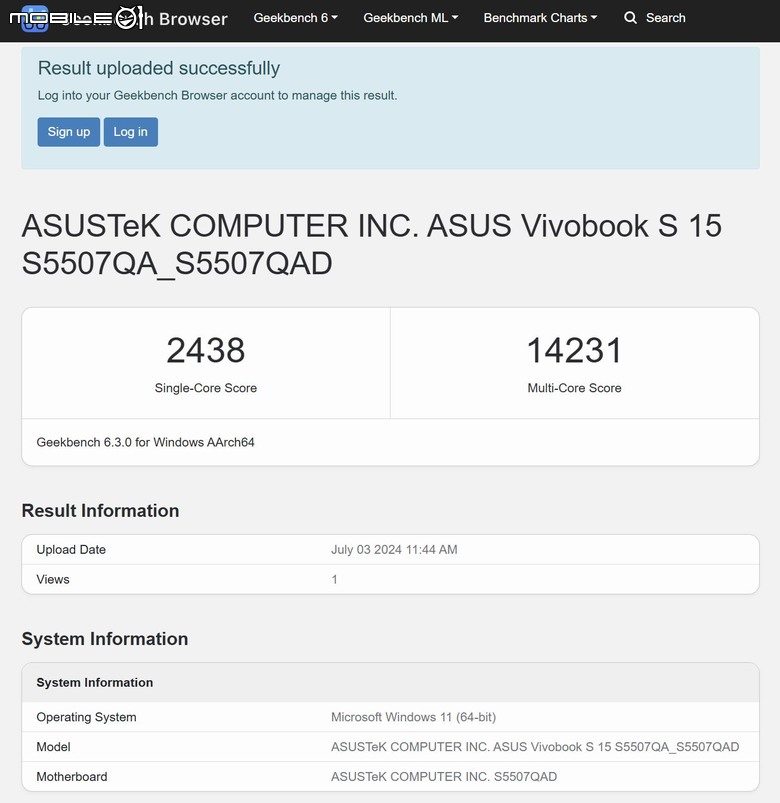Click the Log into your account message
Viewport: 780px width, 803px height.
click(x=218, y=96)
